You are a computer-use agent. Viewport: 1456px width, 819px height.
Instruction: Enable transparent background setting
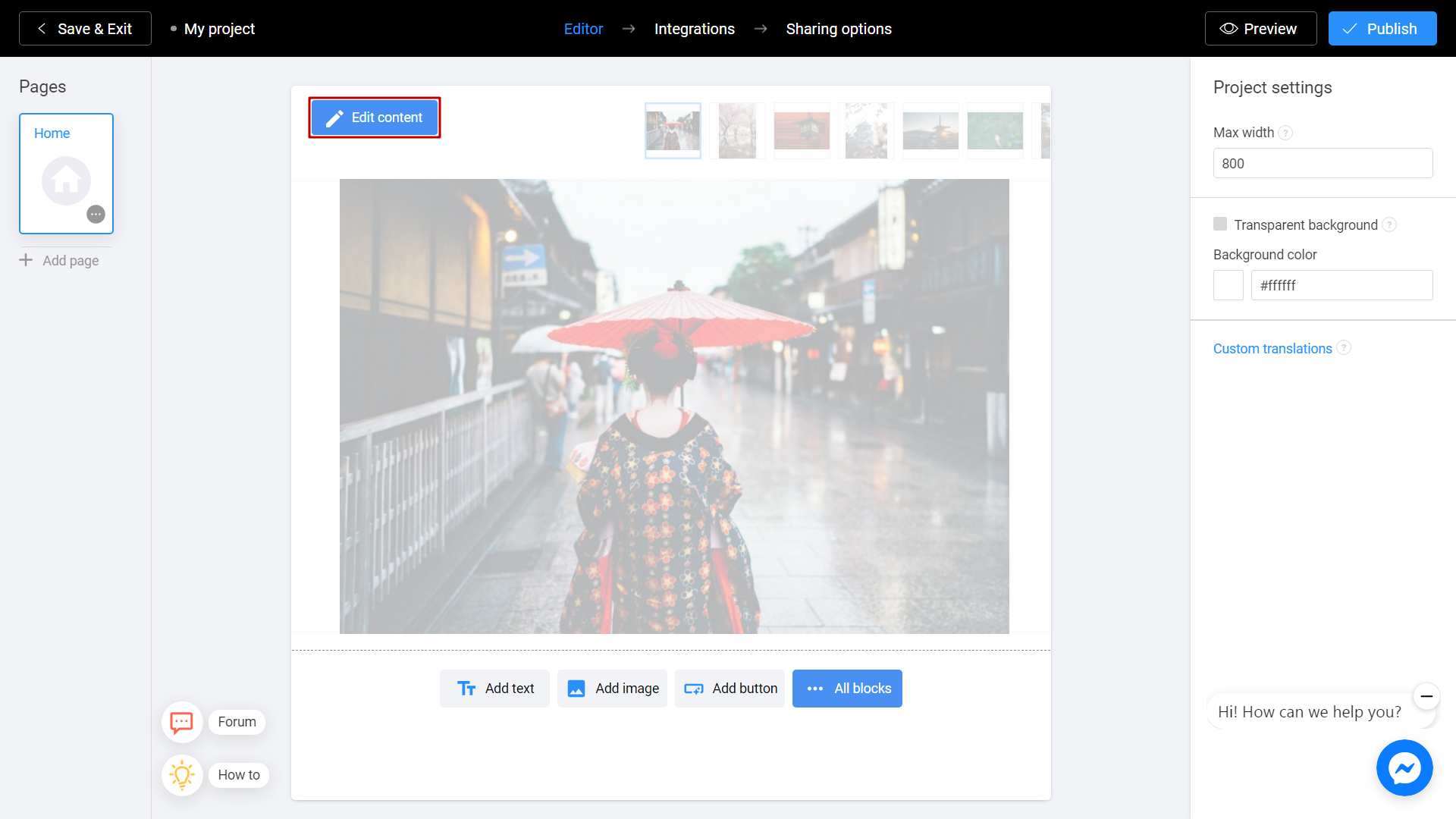(x=1221, y=224)
